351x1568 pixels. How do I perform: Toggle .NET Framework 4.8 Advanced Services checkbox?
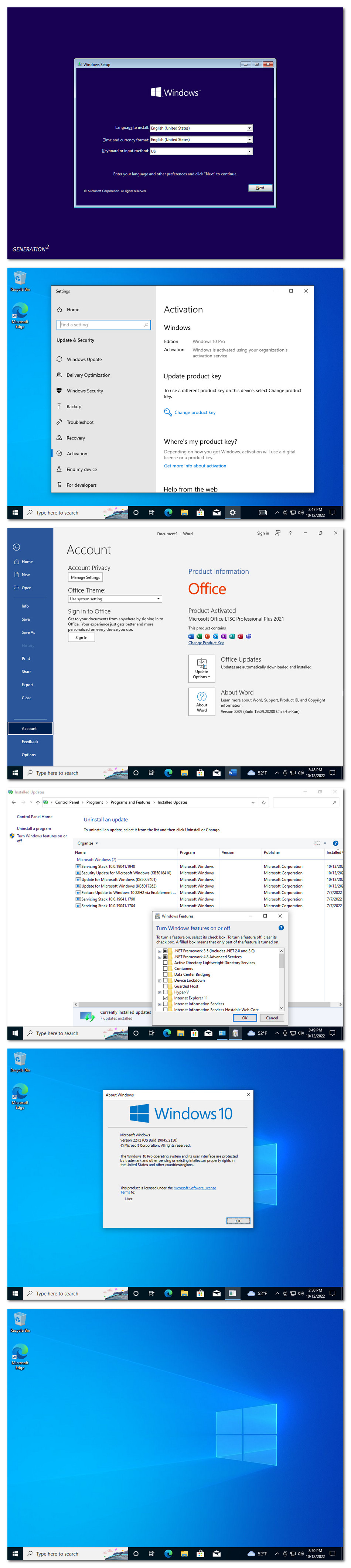tap(165, 957)
